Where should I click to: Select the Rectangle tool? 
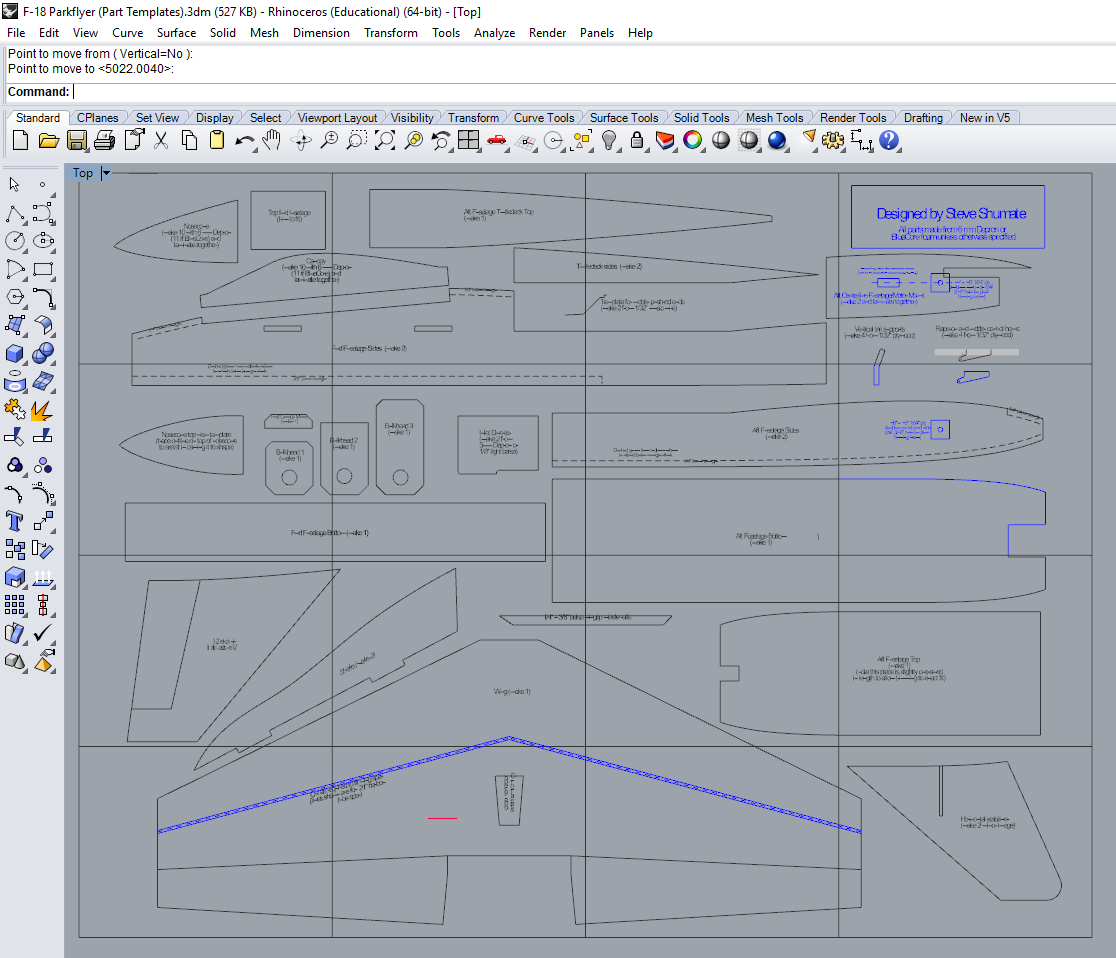click(x=43, y=269)
